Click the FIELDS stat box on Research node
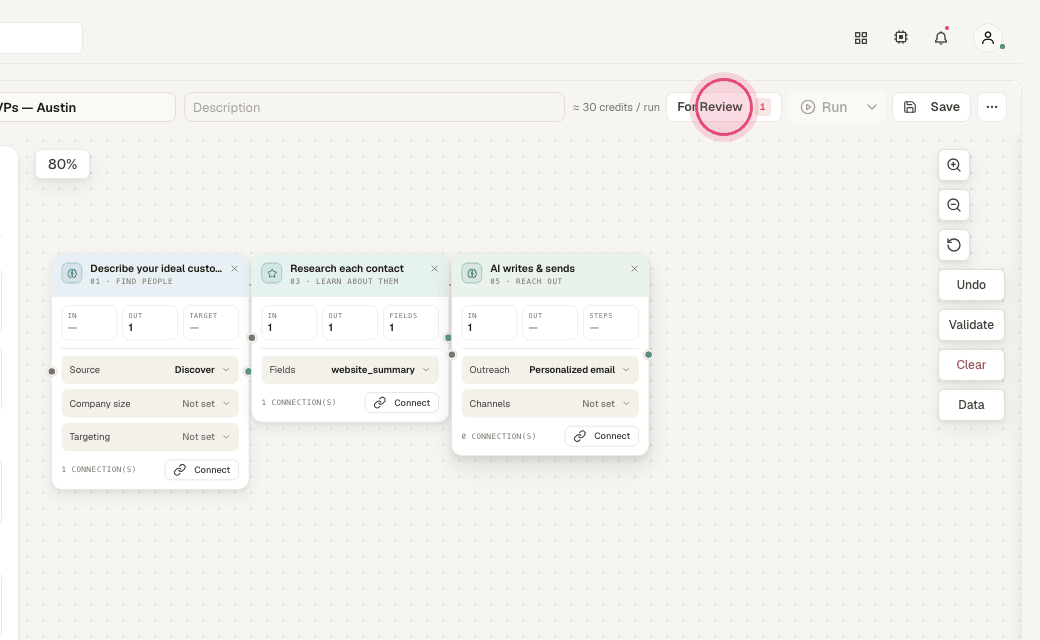The height and width of the screenshot is (640, 1040). [x=411, y=322]
